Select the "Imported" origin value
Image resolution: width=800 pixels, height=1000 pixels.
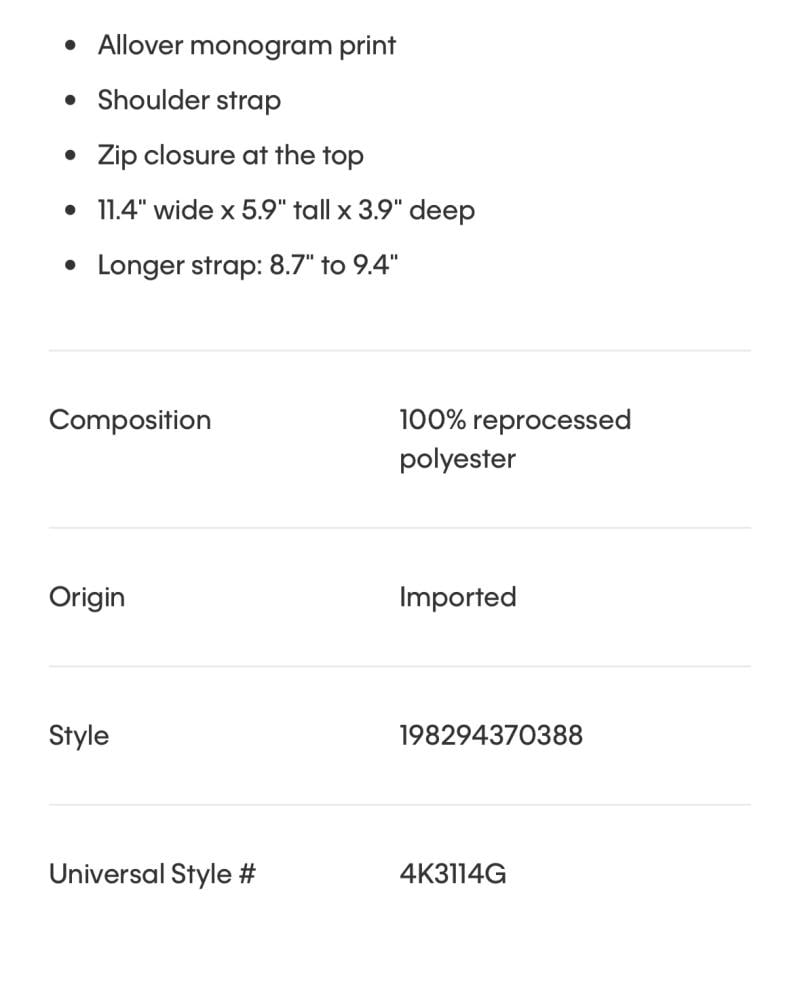458,597
